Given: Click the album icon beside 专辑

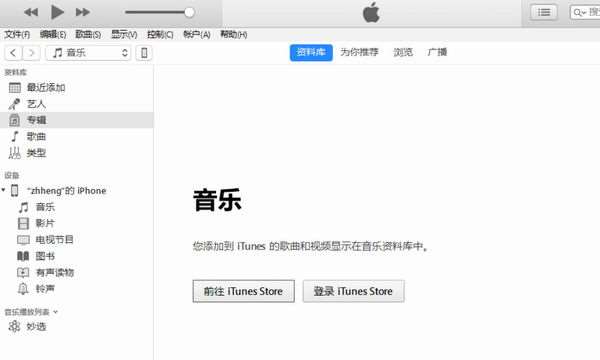Looking at the screenshot, I should tap(15, 120).
